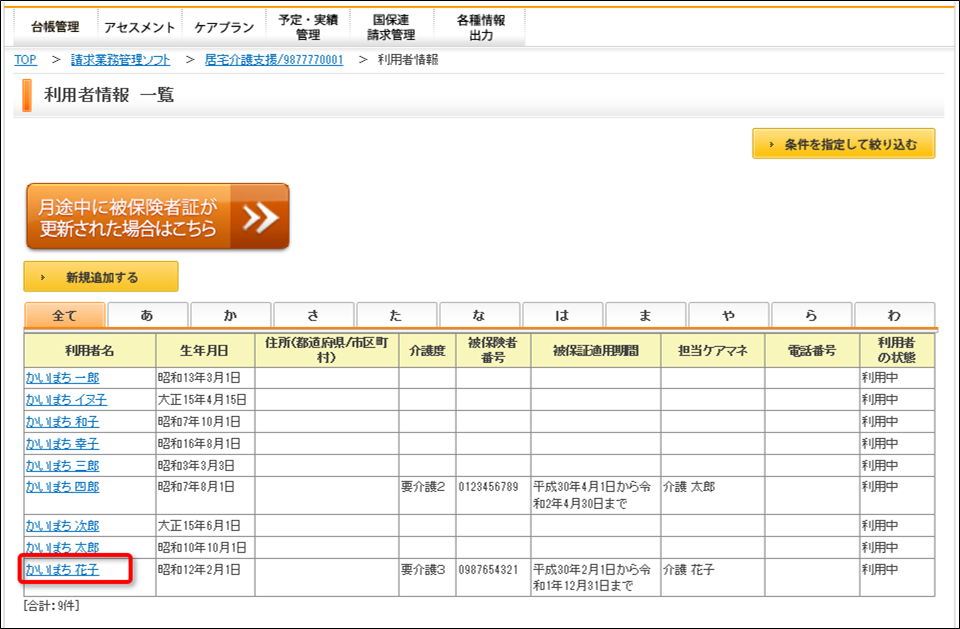The width and height of the screenshot is (960, 629).
Task: Click the 生年月日 column header
Action: coord(205,350)
